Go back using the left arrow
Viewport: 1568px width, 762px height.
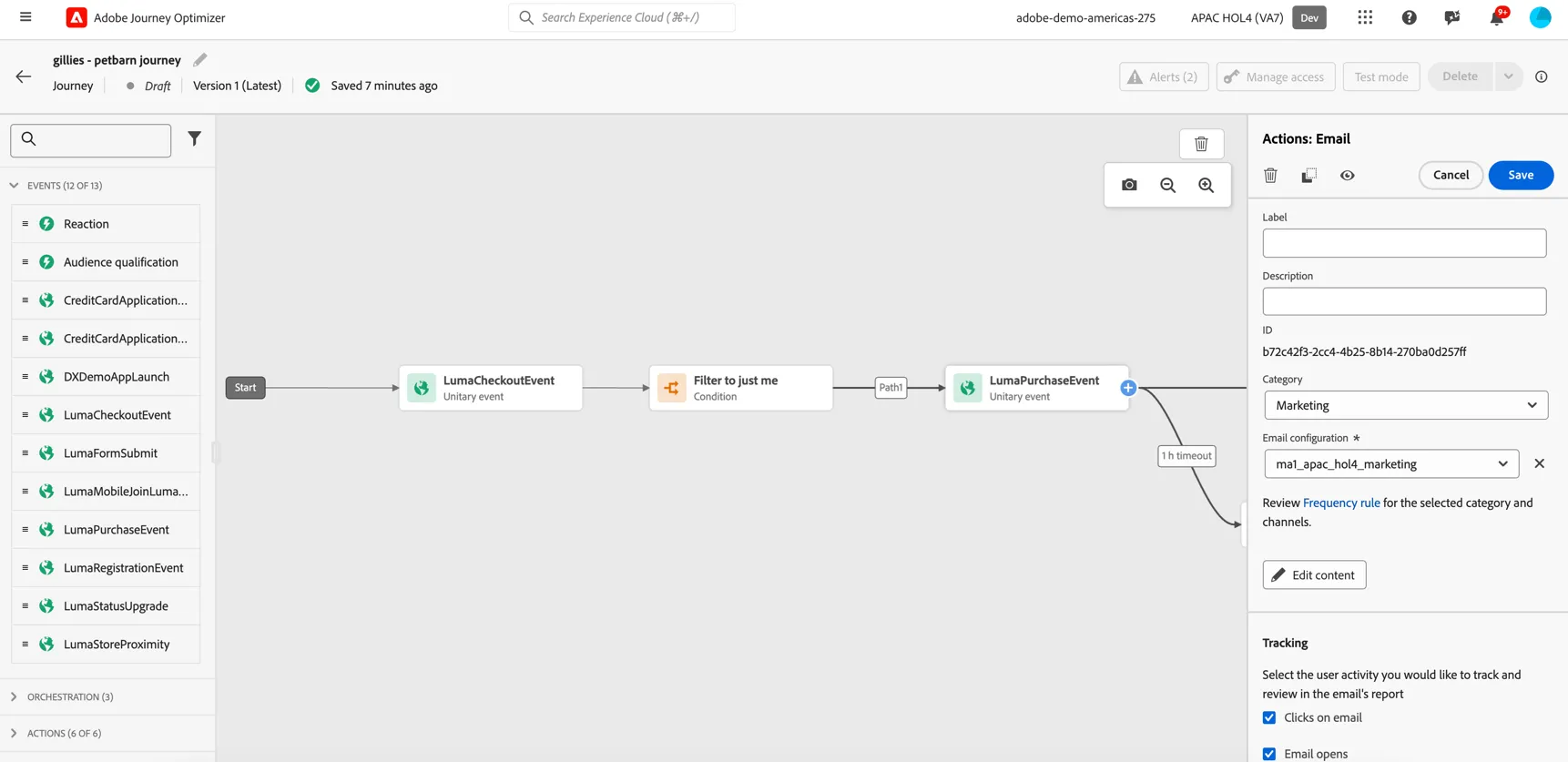(24, 76)
